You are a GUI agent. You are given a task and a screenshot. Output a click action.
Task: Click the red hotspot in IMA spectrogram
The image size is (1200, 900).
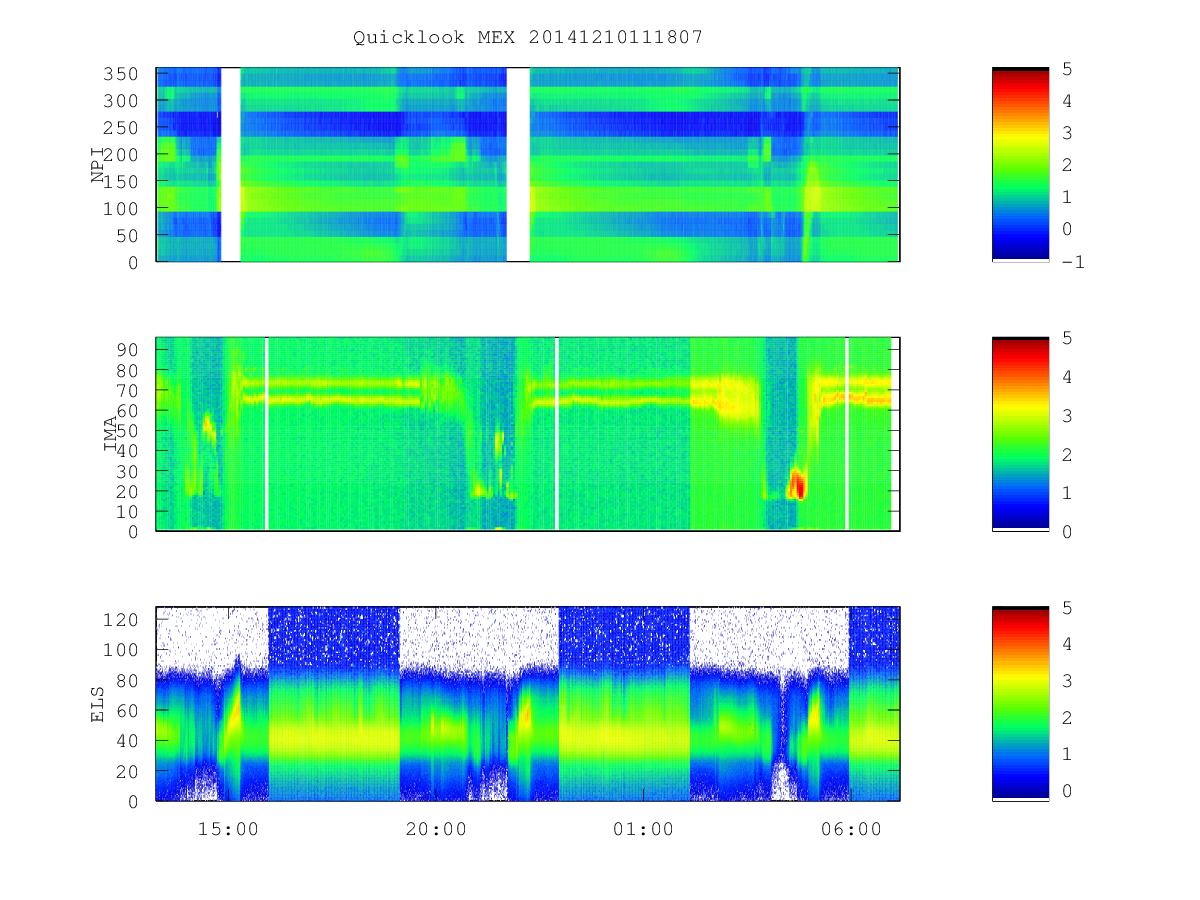tap(797, 485)
